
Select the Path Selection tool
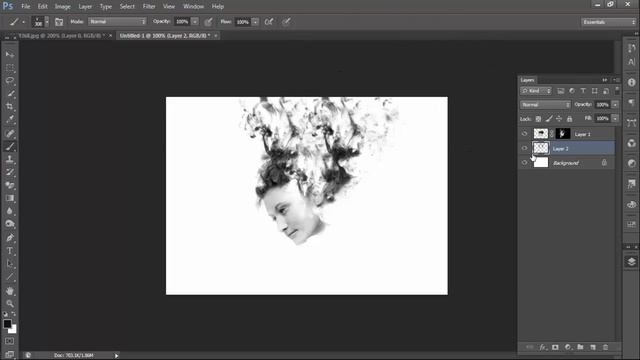click(10, 264)
